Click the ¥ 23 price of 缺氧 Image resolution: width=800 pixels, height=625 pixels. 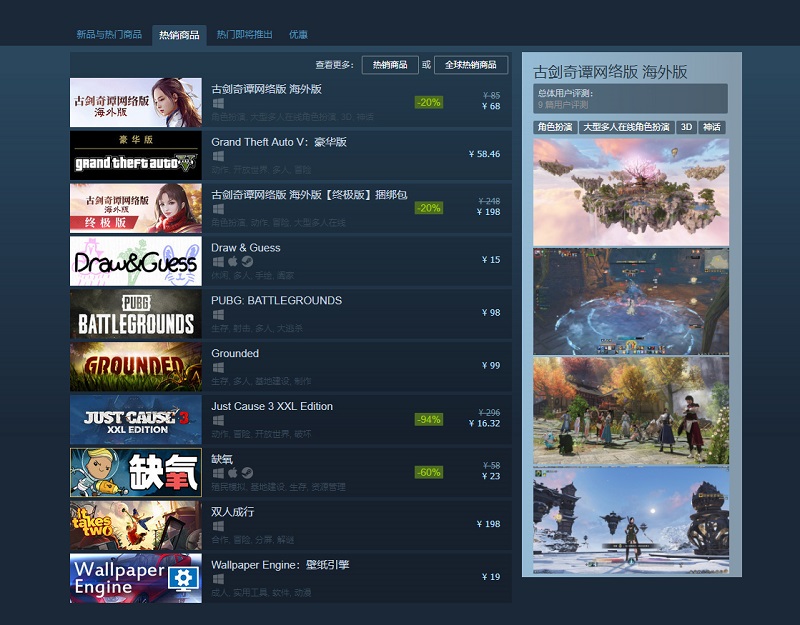(491, 477)
